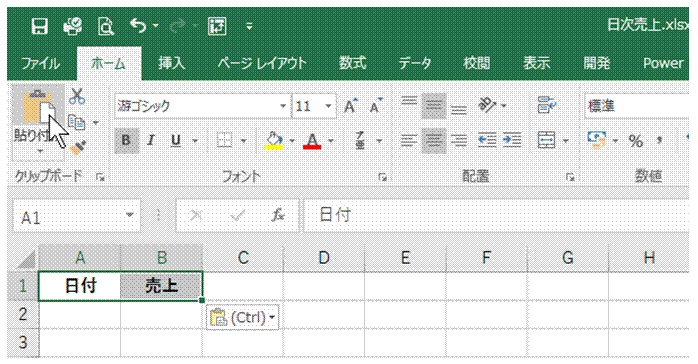Select the Format Painter brush icon
This screenshot has width=698, height=364.
[x=78, y=148]
